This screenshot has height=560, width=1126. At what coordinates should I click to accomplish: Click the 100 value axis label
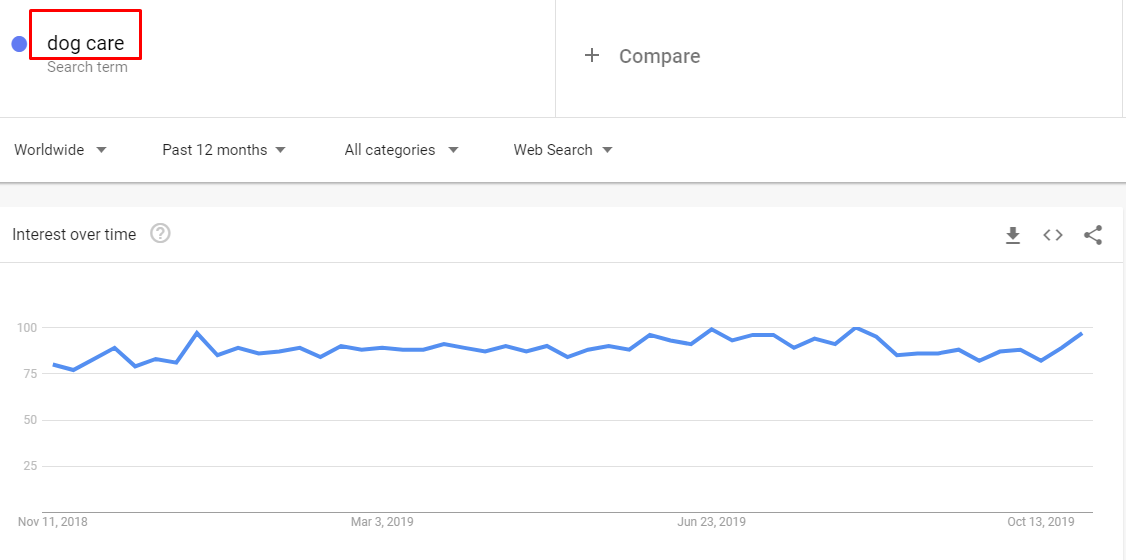click(x=27, y=328)
